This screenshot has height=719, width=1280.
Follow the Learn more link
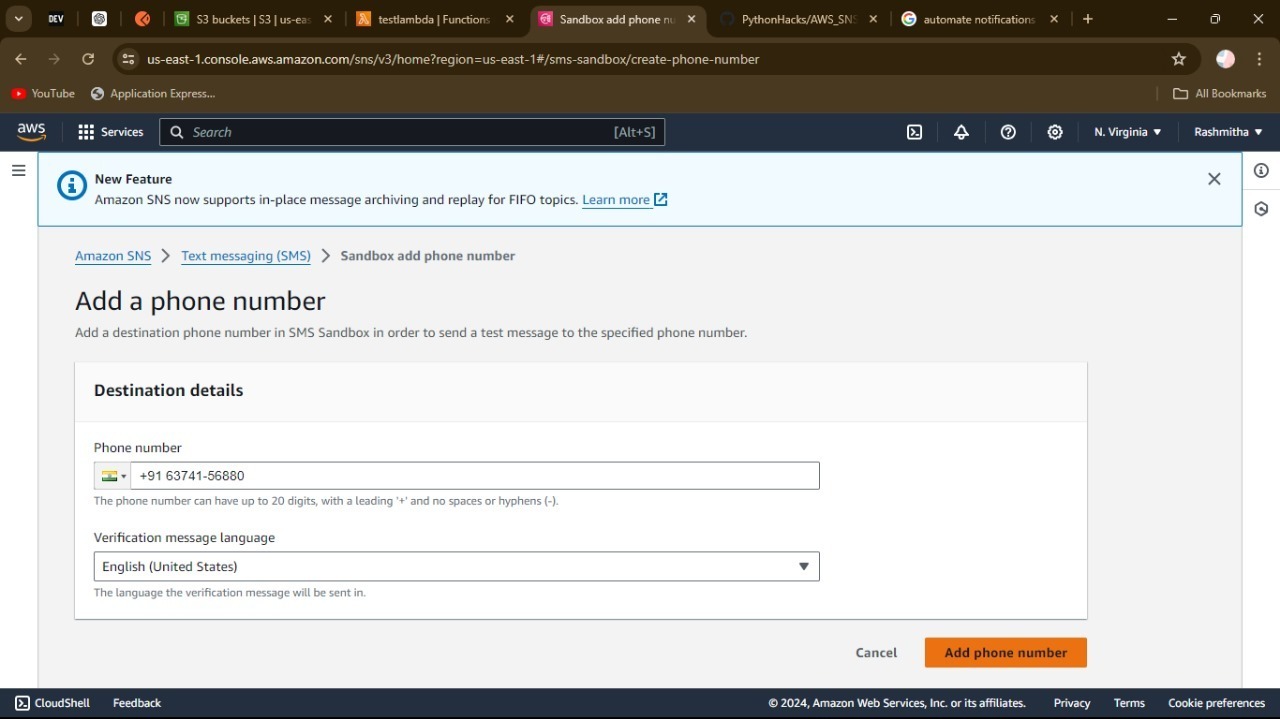coord(616,200)
